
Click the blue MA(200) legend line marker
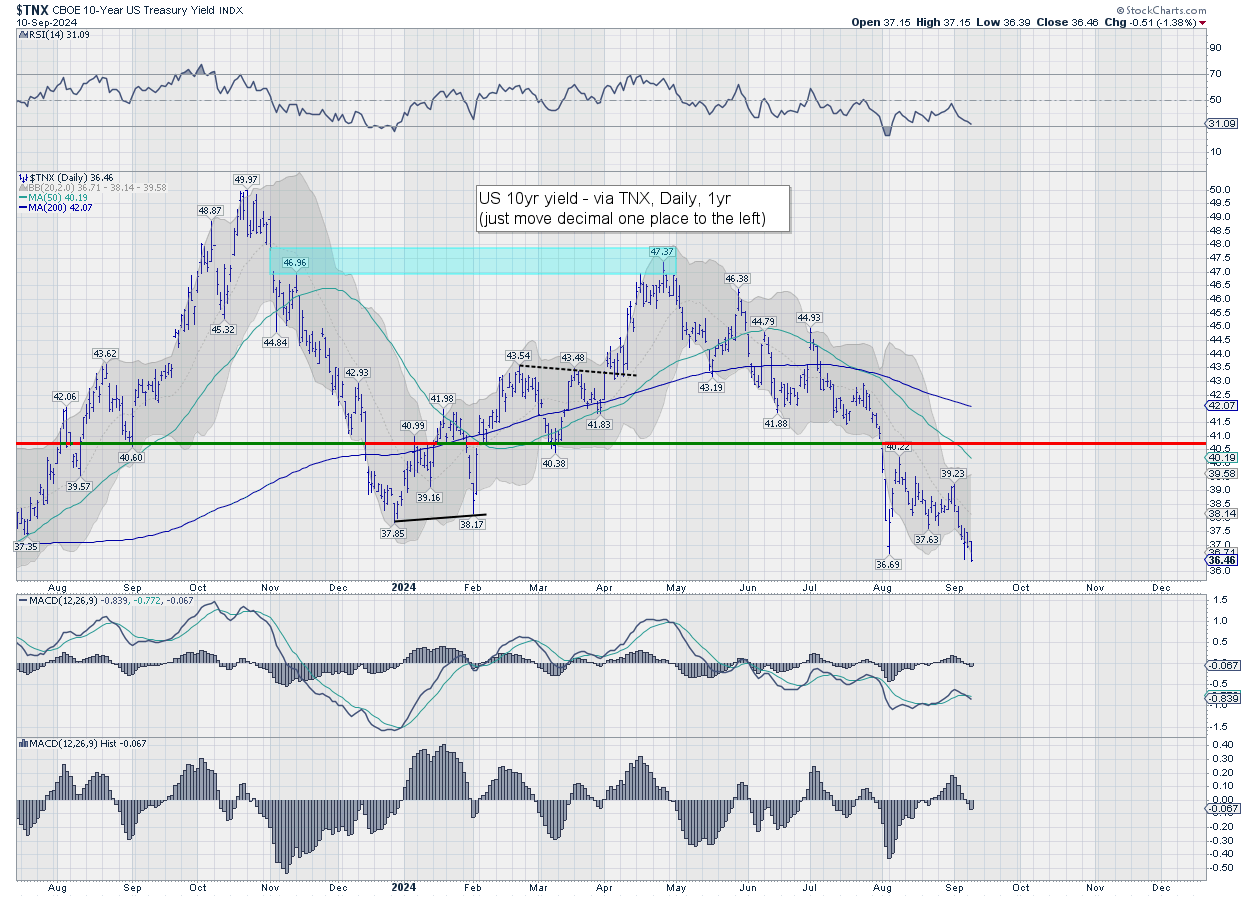click(x=21, y=207)
